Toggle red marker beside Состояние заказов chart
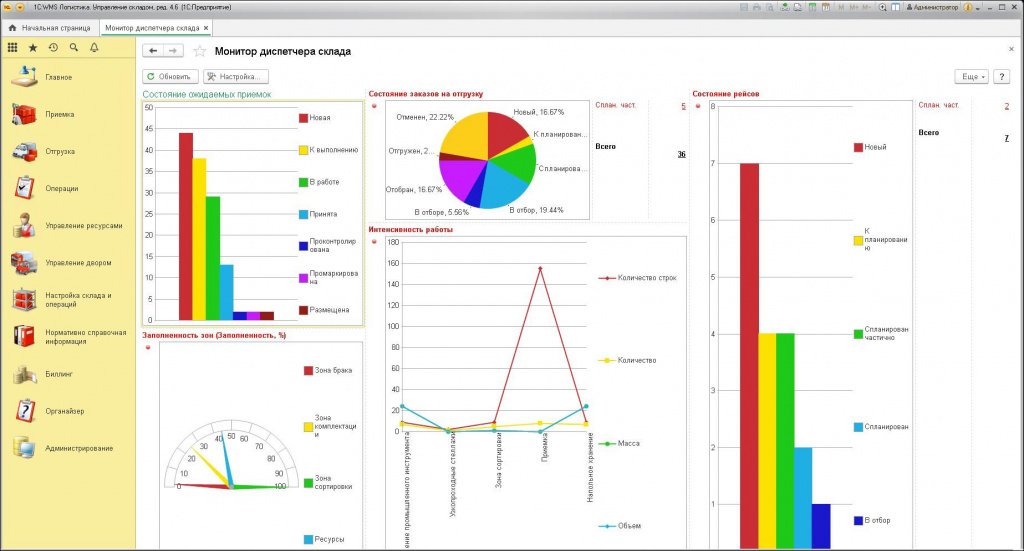1024x551 pixels. pyautogui.click(x=374, y=106)
